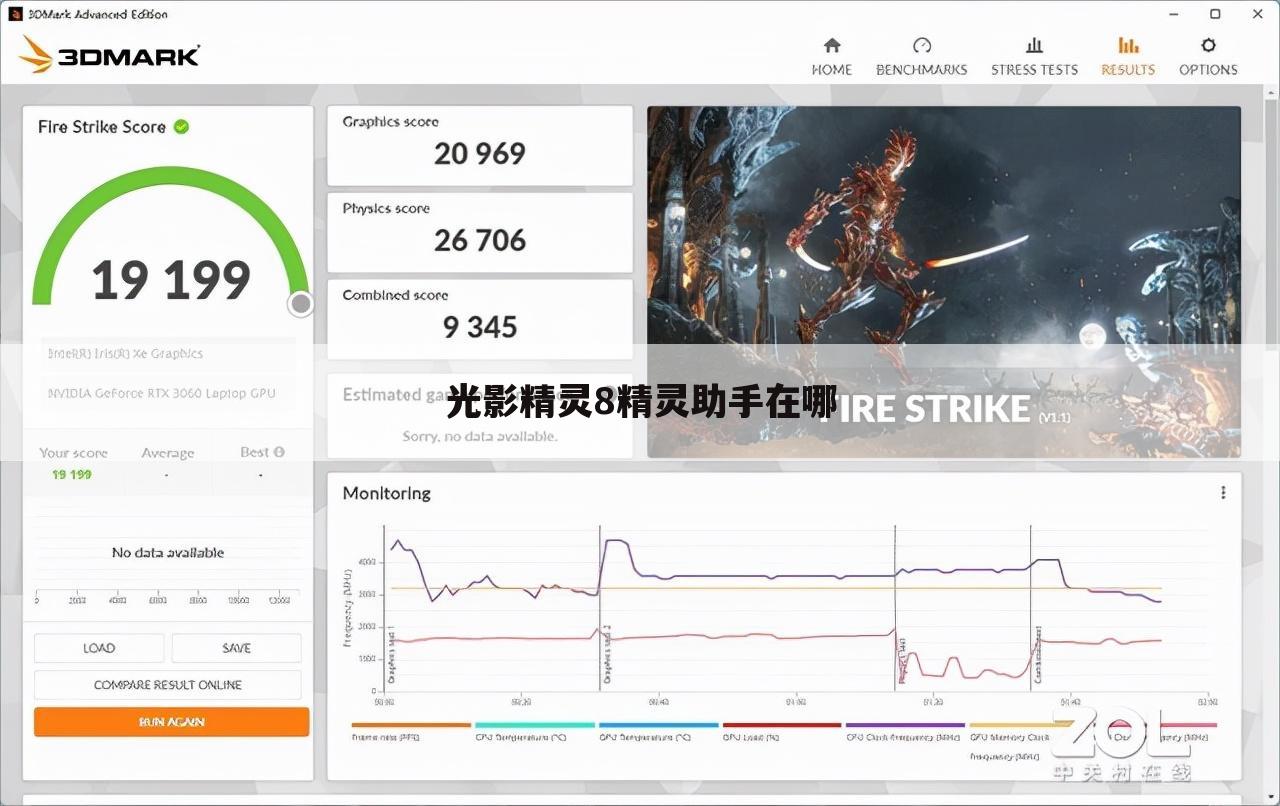Minimize the 3DMark window

(x=1174, y=14)
